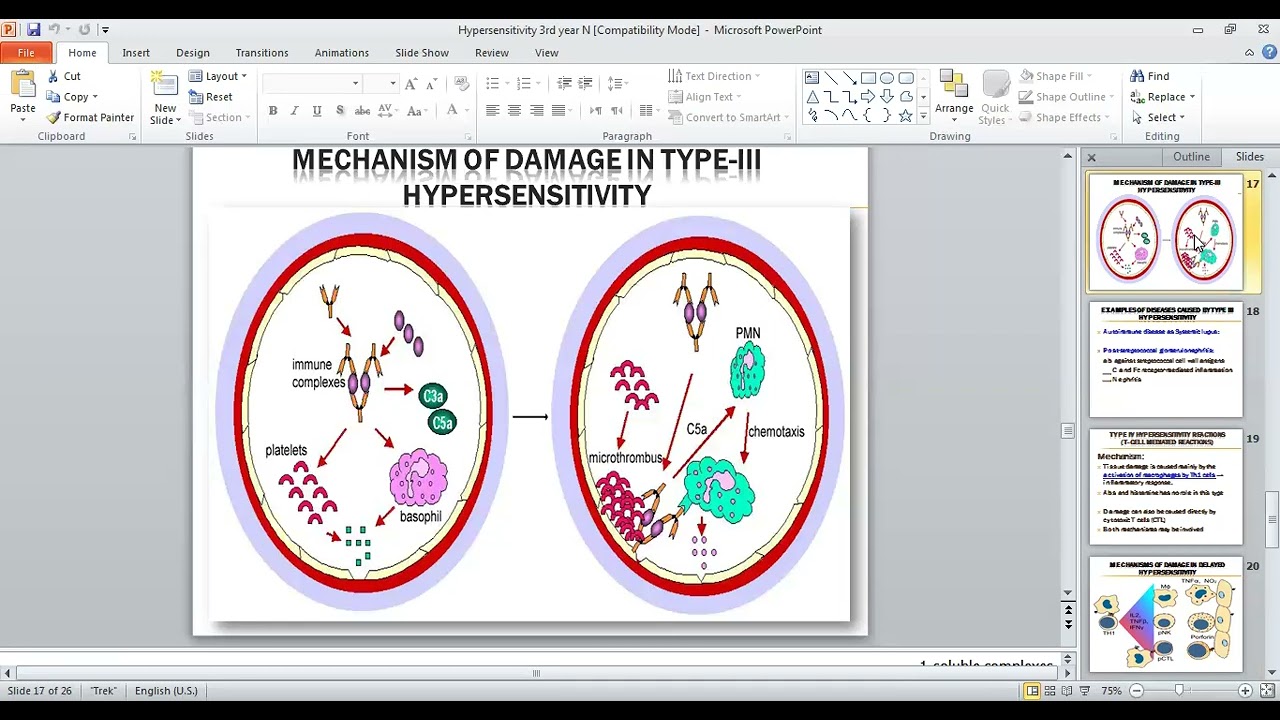Click the zoom in plus button

pyautogui.click(x=1245, y=691)
